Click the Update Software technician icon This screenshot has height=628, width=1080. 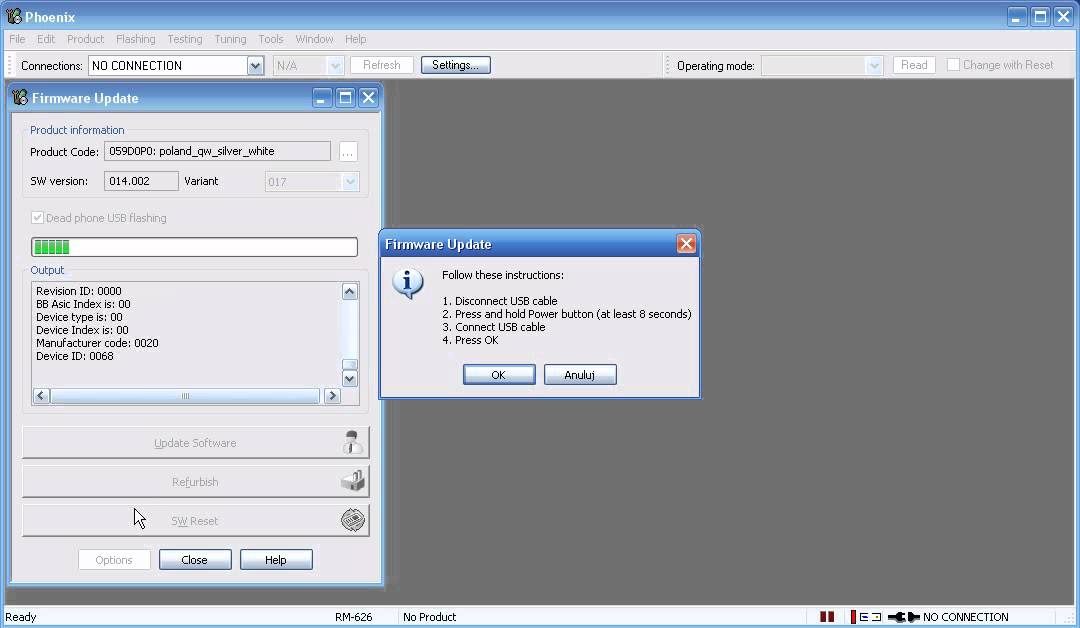tap(352, 442)
